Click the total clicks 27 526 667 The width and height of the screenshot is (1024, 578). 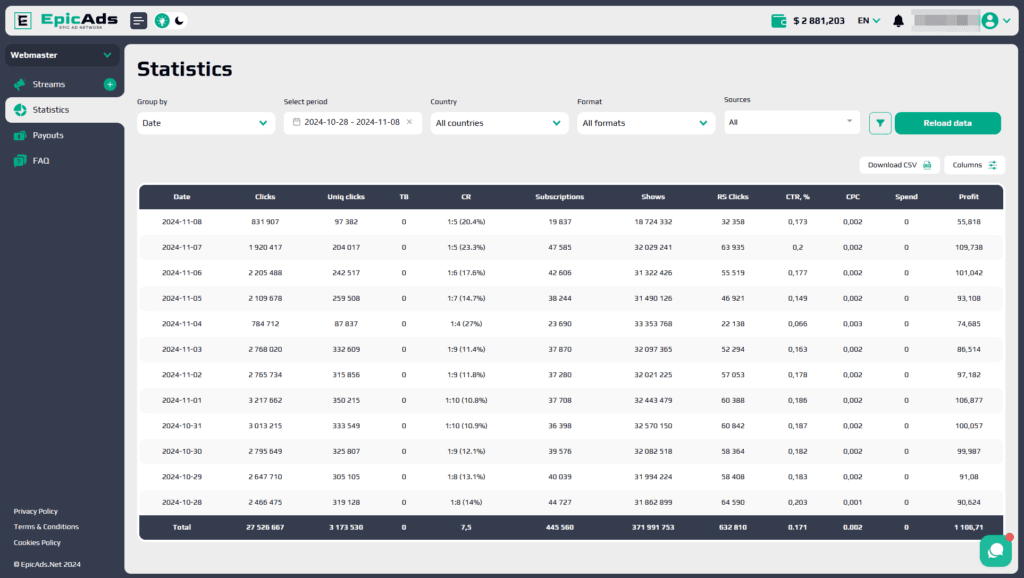point(265,527)
